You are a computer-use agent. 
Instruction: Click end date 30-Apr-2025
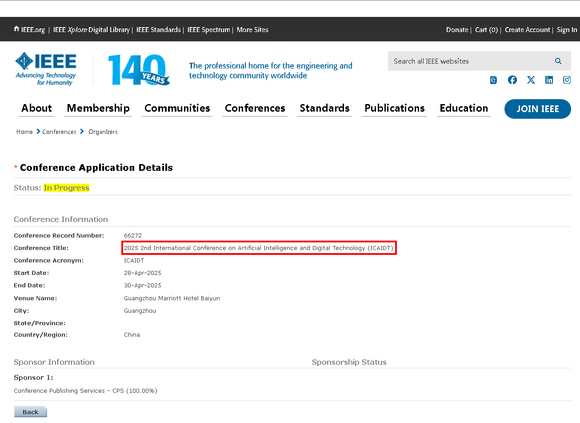142,285
